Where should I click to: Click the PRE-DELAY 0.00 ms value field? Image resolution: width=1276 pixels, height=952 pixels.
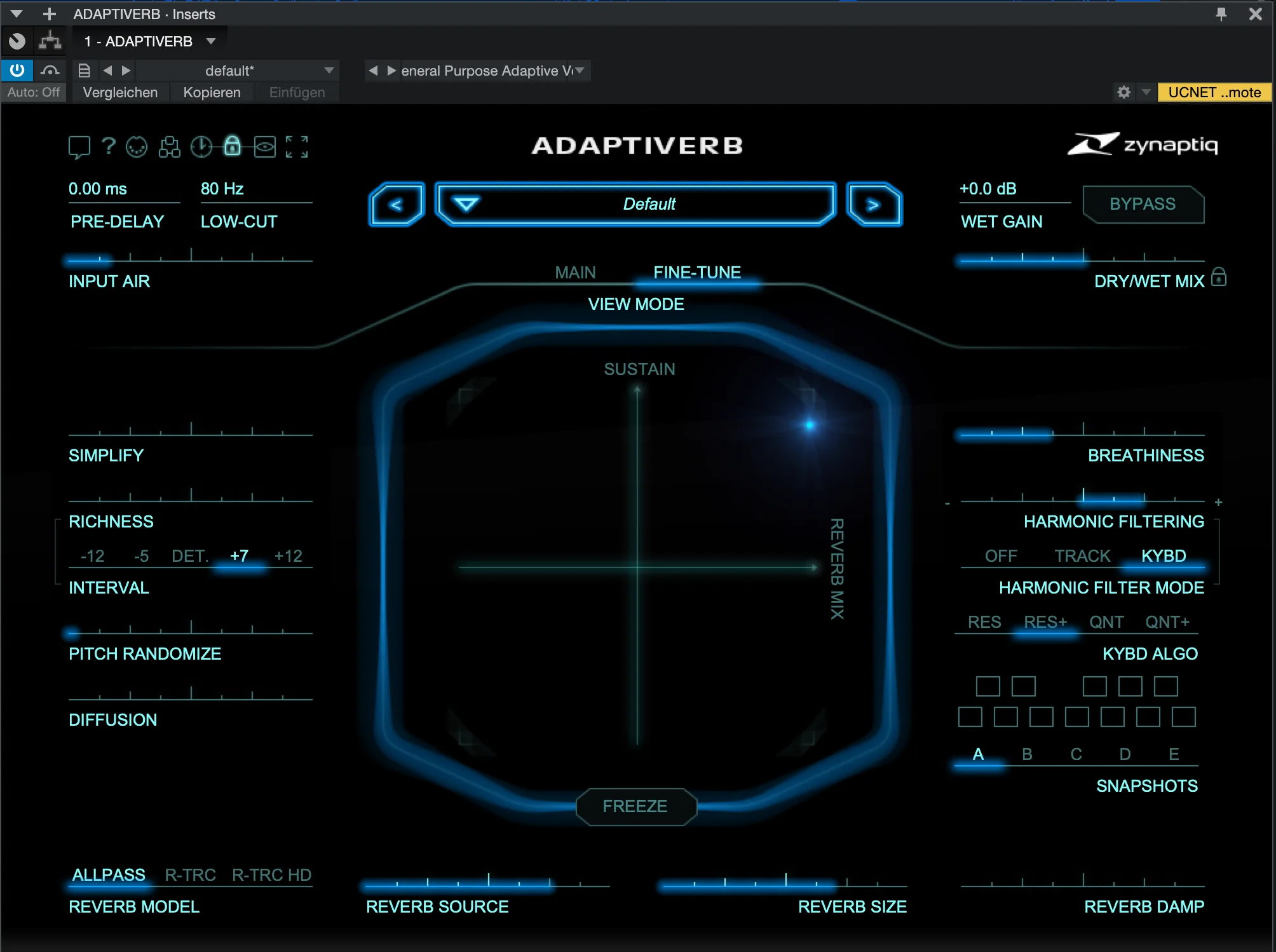(124, 189)
